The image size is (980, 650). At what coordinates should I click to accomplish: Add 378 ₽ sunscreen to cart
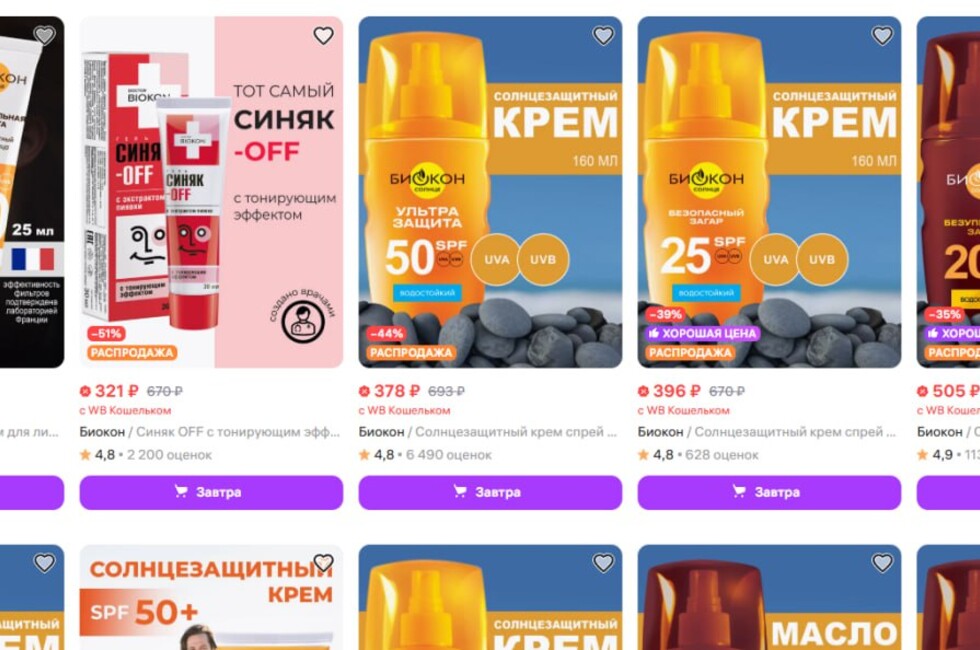(490, 492)
